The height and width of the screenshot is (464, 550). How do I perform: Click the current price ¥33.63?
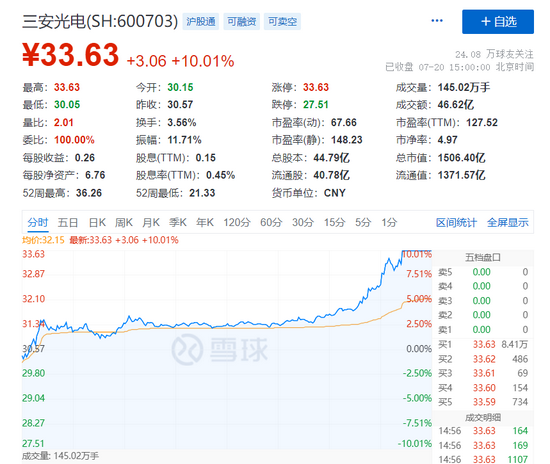pos(71,55)
